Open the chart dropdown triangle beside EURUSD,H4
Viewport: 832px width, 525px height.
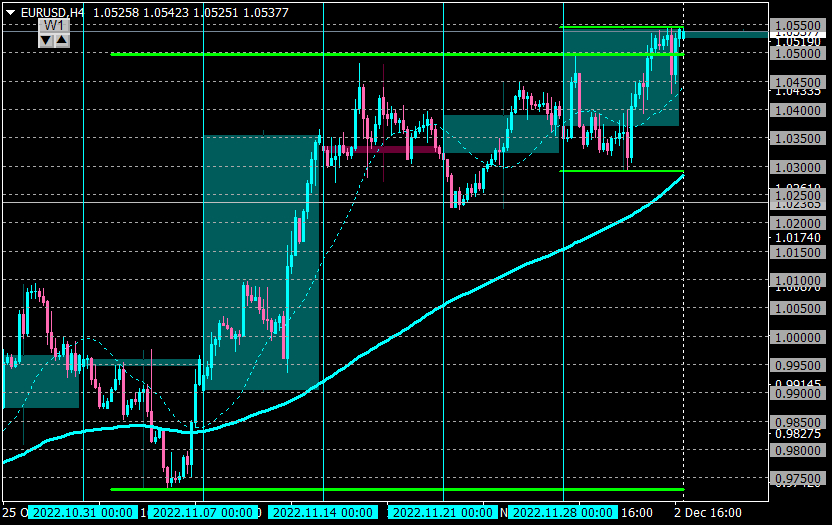click(10, 12)
